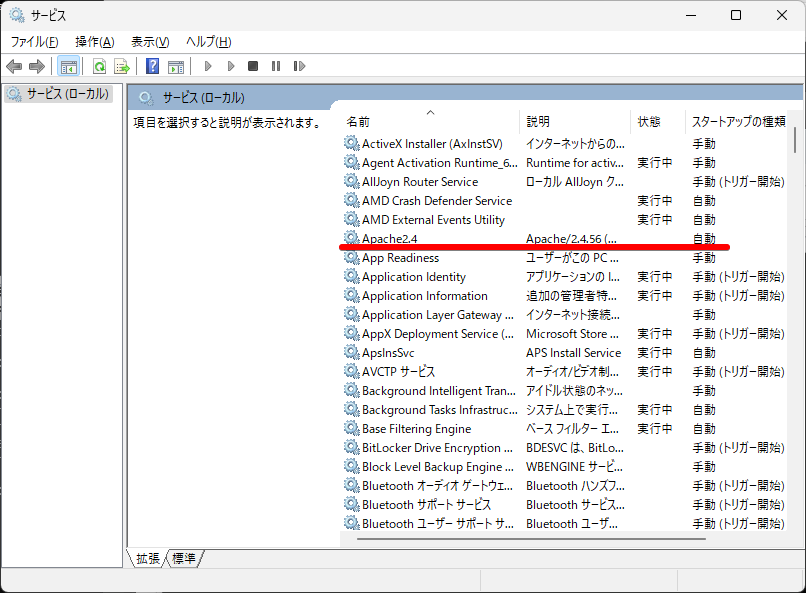Click the Stop Service square icon

pos(253,66)
